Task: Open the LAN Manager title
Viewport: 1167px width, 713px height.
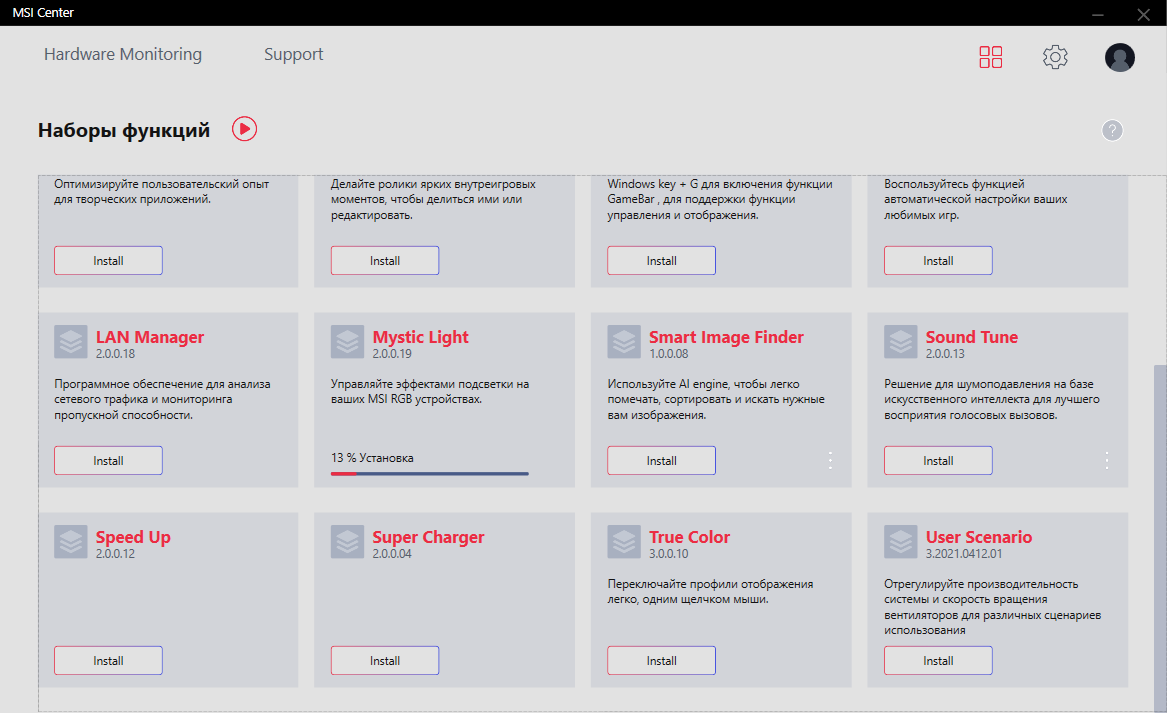Action: (150, 337)
